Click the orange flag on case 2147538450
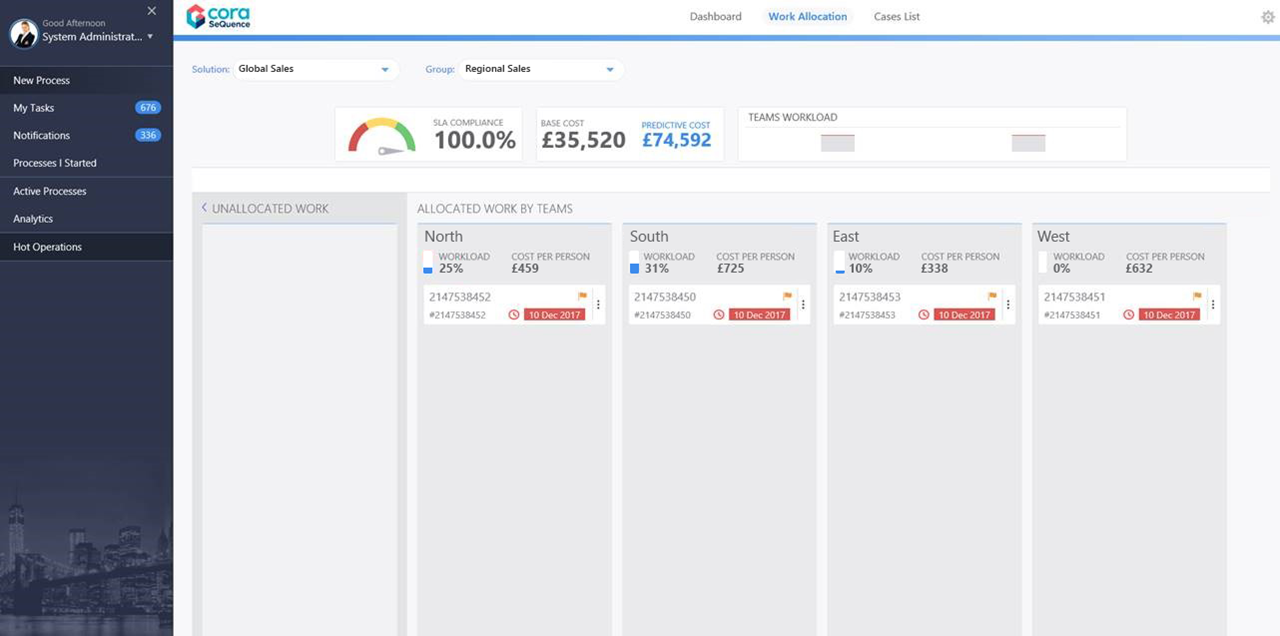 (x=788, y=296)
